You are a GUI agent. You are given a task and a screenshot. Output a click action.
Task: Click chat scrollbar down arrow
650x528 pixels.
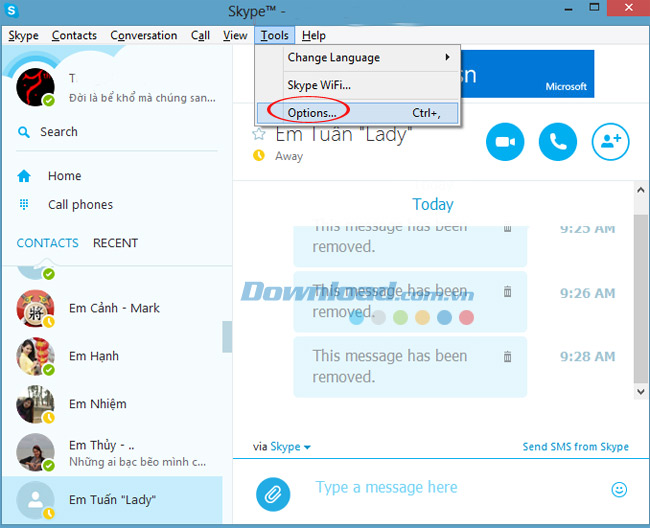(x=640, y=392)
